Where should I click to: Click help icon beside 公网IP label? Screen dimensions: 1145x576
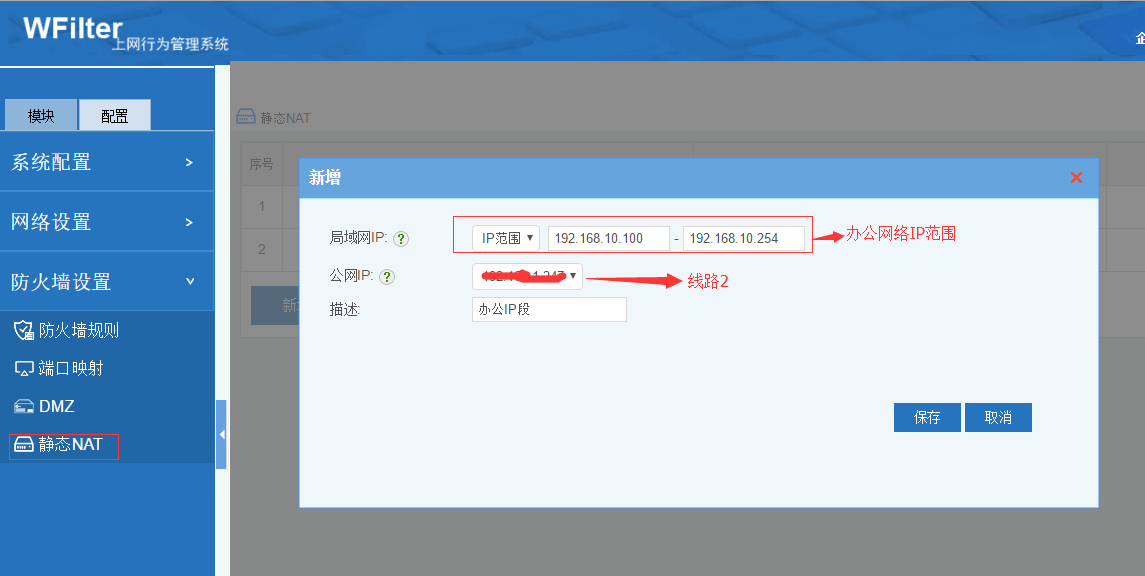387,277
